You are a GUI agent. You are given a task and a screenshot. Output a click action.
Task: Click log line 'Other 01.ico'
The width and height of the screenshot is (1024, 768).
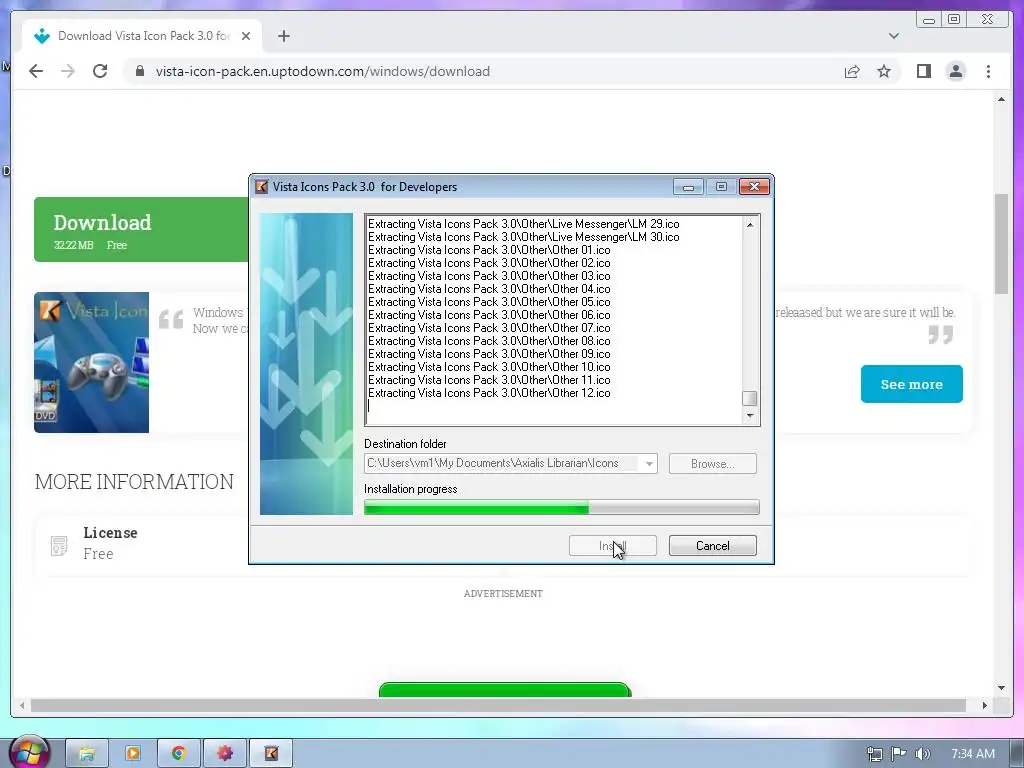pyautogui.click(x=489, y=250)
